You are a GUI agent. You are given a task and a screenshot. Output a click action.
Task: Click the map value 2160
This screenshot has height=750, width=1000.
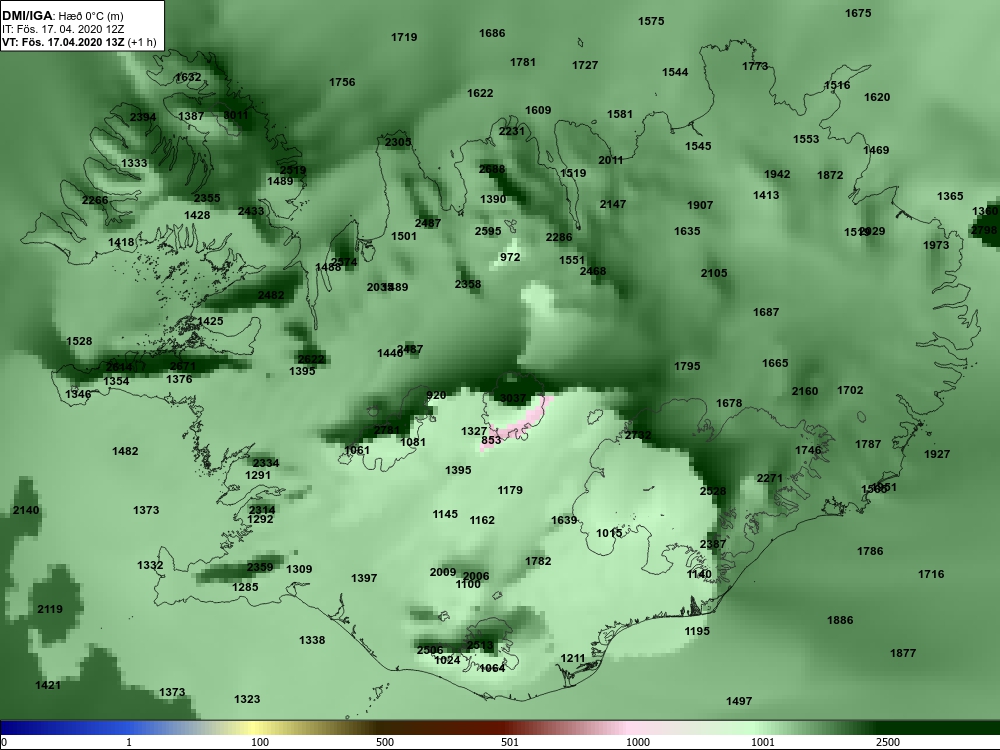click(x=805, y=391)
